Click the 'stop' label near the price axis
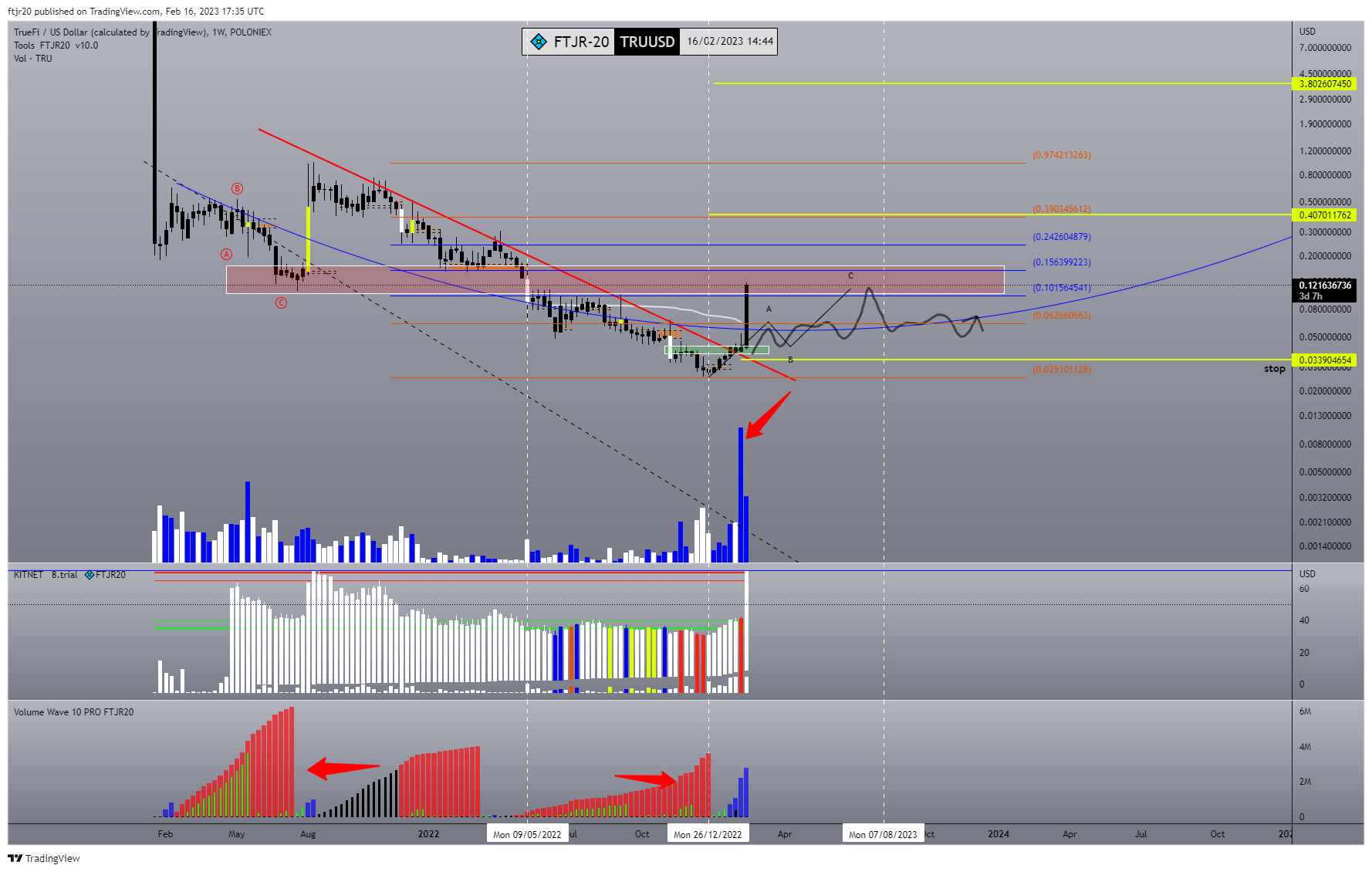 [x=1274, y=369]
